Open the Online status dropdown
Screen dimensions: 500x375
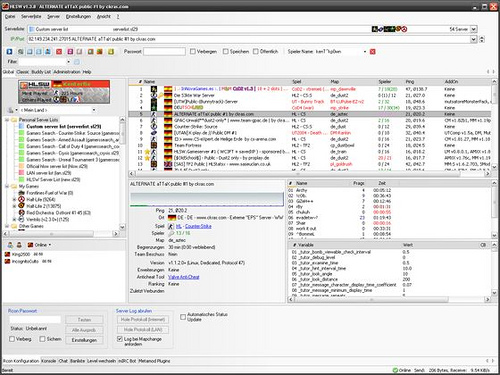tap(50, 245)
